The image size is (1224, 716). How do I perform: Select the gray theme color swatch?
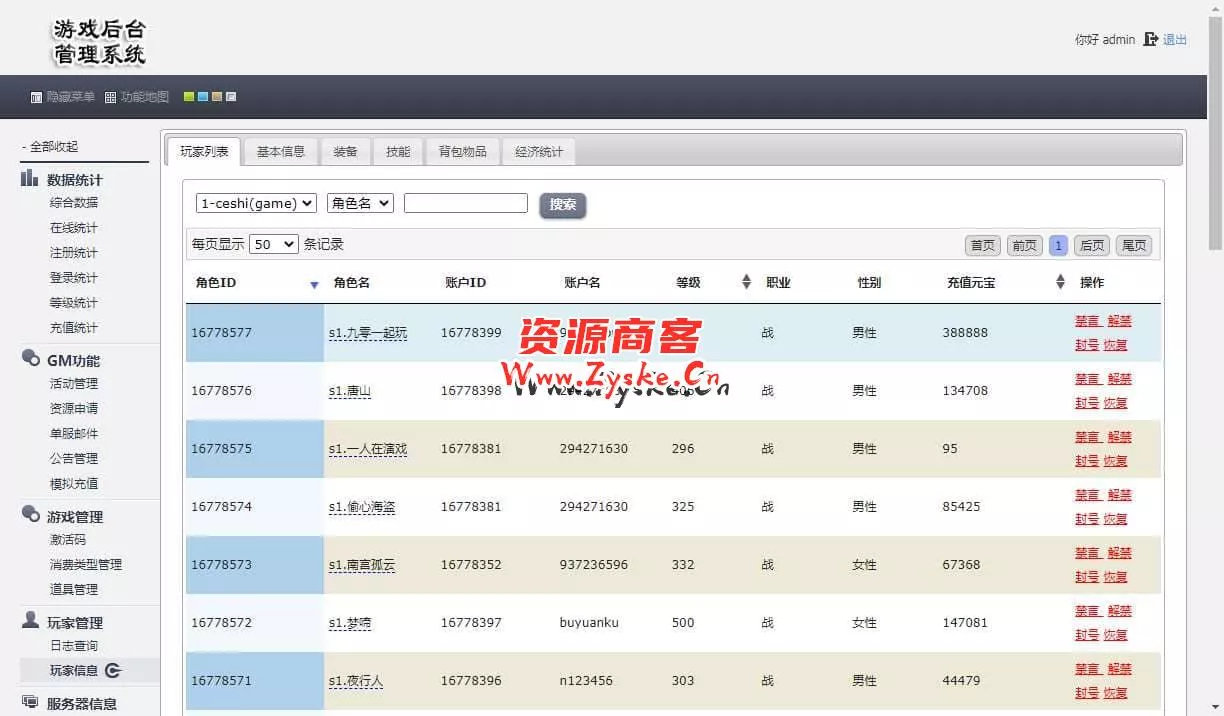[x=231, y=97]
